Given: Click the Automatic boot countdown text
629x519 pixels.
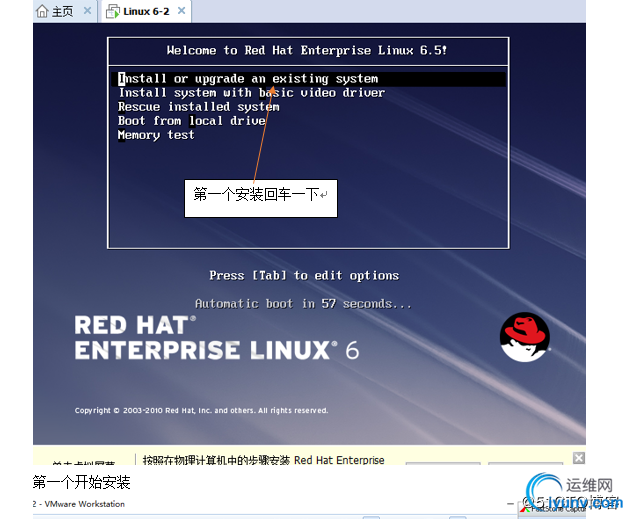Looking at the screenshot, I should (x=303, y=304).
